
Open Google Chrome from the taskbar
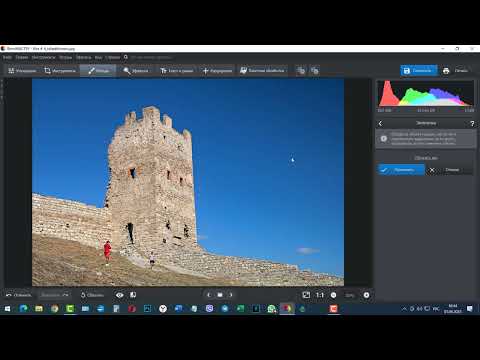pos(54,309)
